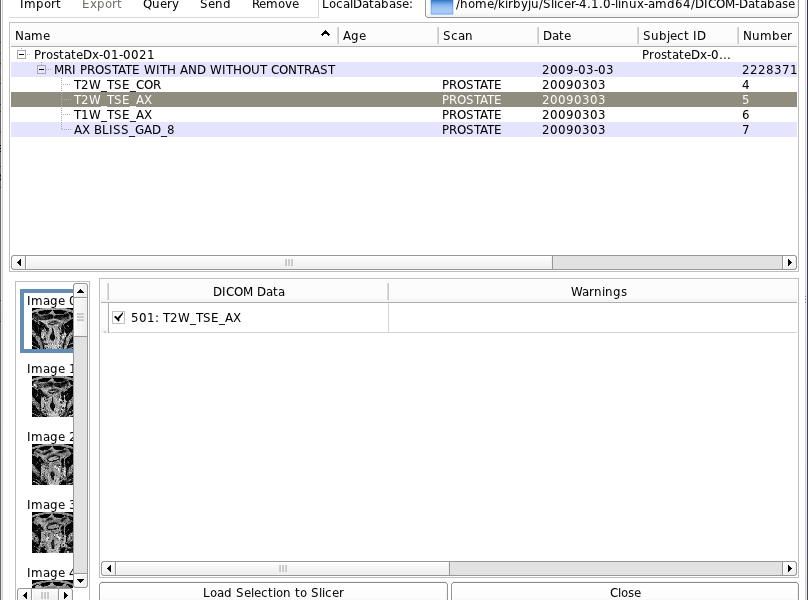
Task: Open the Query toolbar item
Action: tap(161, 5)
